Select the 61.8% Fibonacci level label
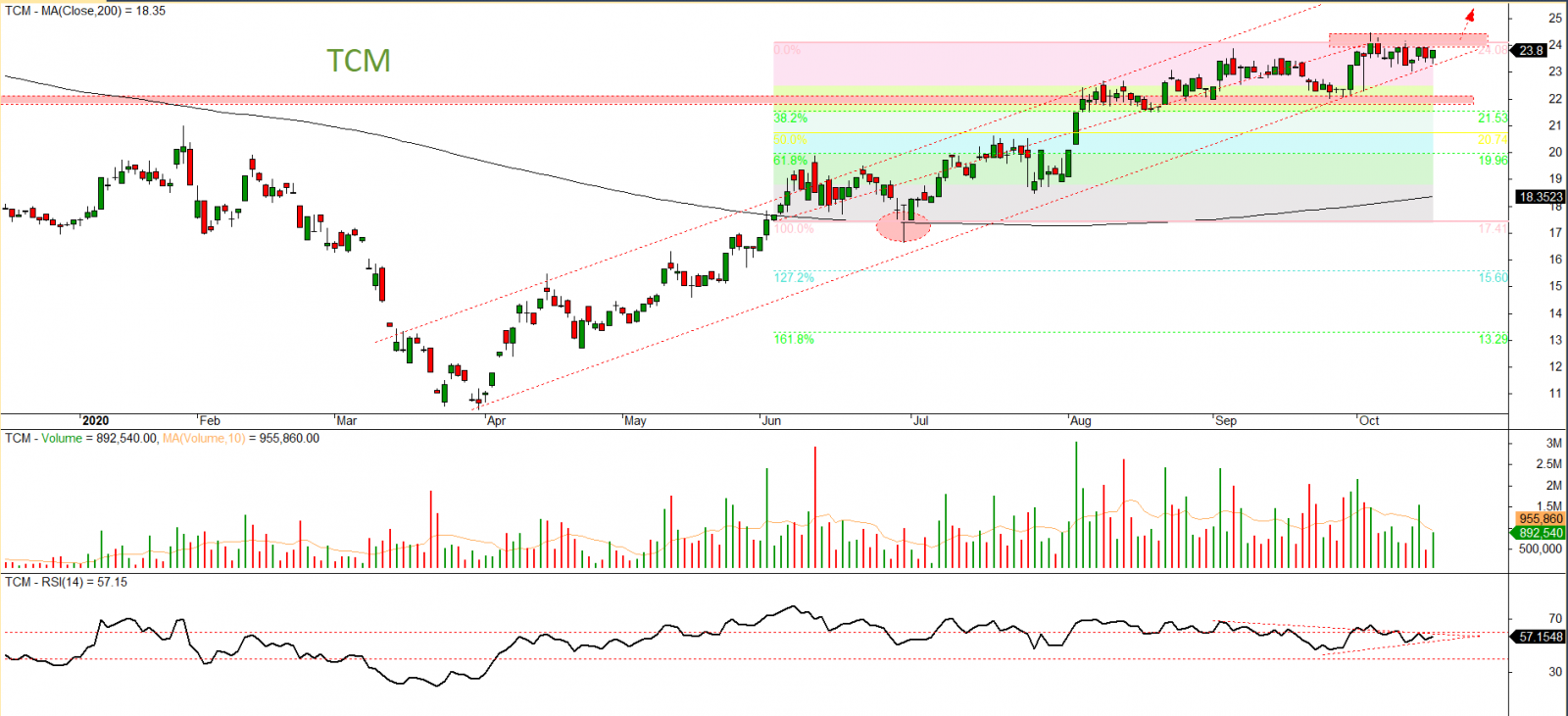Image resolution: width=1568 pixels, height=716 pixels. pyautogui.click(x=791, y=160)
